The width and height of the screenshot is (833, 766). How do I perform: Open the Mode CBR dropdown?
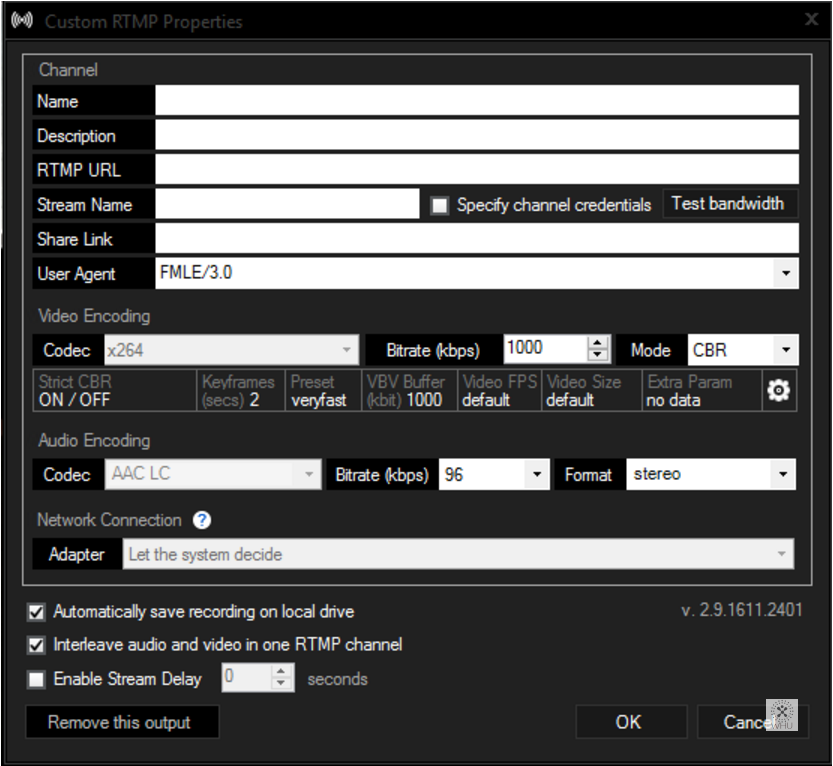pos(786,350)
